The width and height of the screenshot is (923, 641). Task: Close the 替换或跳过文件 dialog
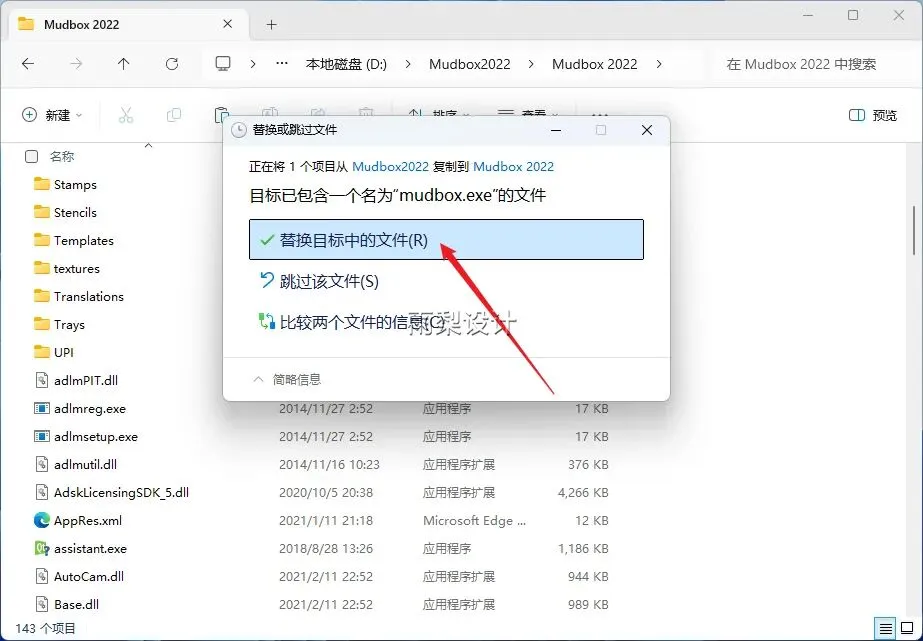tap(647, 130)
